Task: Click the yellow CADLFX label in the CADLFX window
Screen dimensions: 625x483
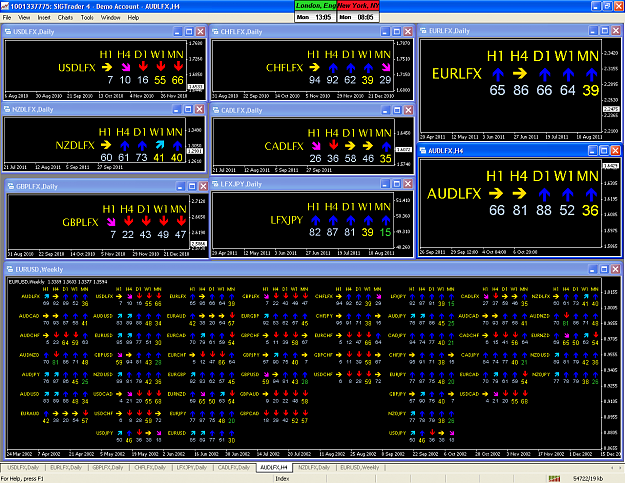Action: pyautogui.click(x=284, y=146)
